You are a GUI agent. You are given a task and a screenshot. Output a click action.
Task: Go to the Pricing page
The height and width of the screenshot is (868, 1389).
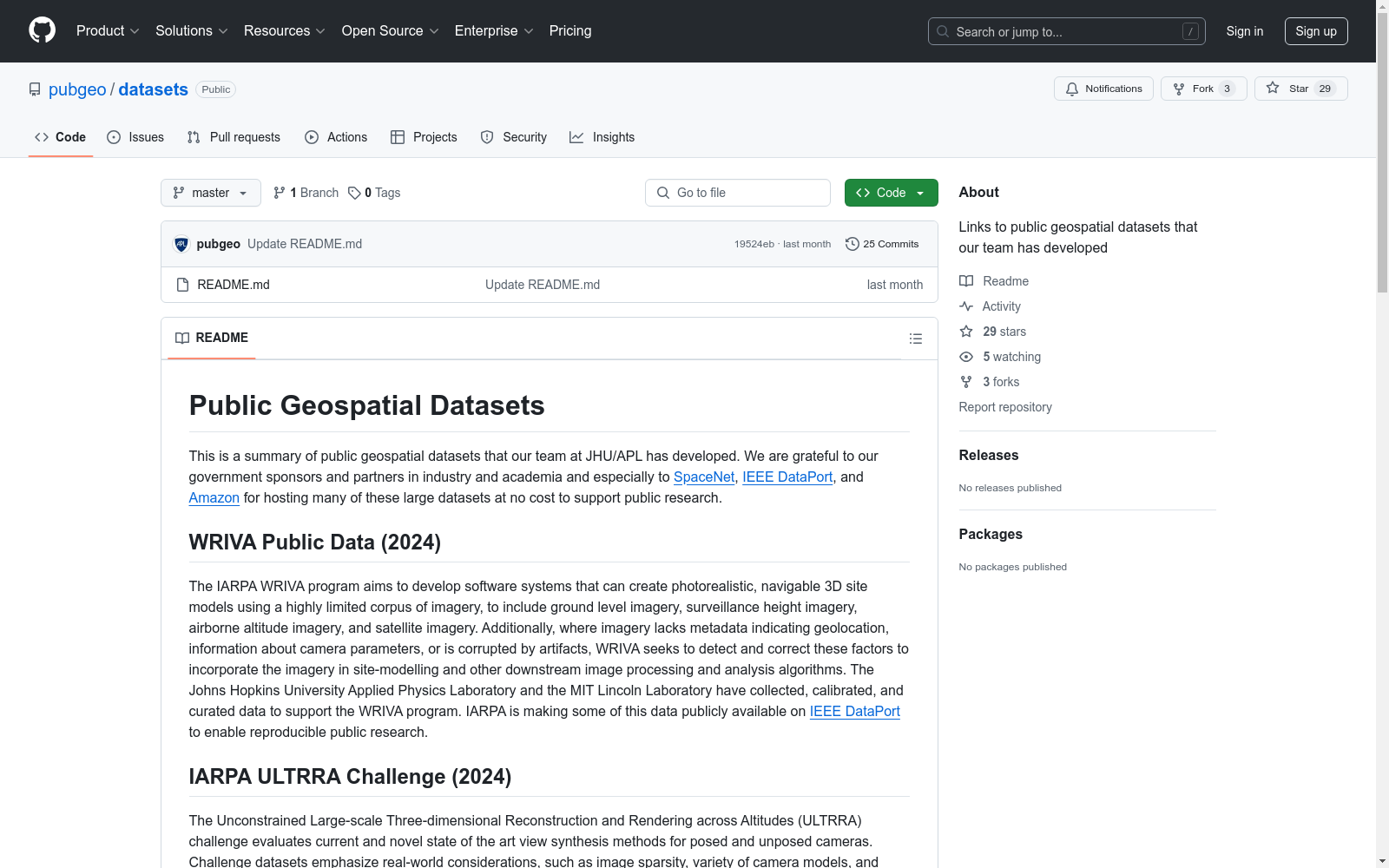point(570,31)
